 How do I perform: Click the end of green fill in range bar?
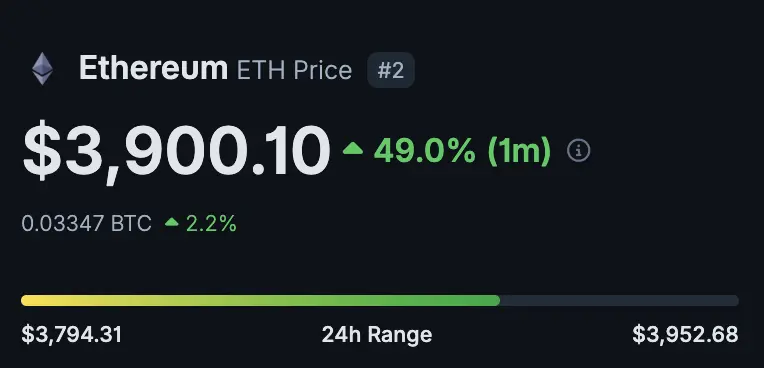coord(496,300)
